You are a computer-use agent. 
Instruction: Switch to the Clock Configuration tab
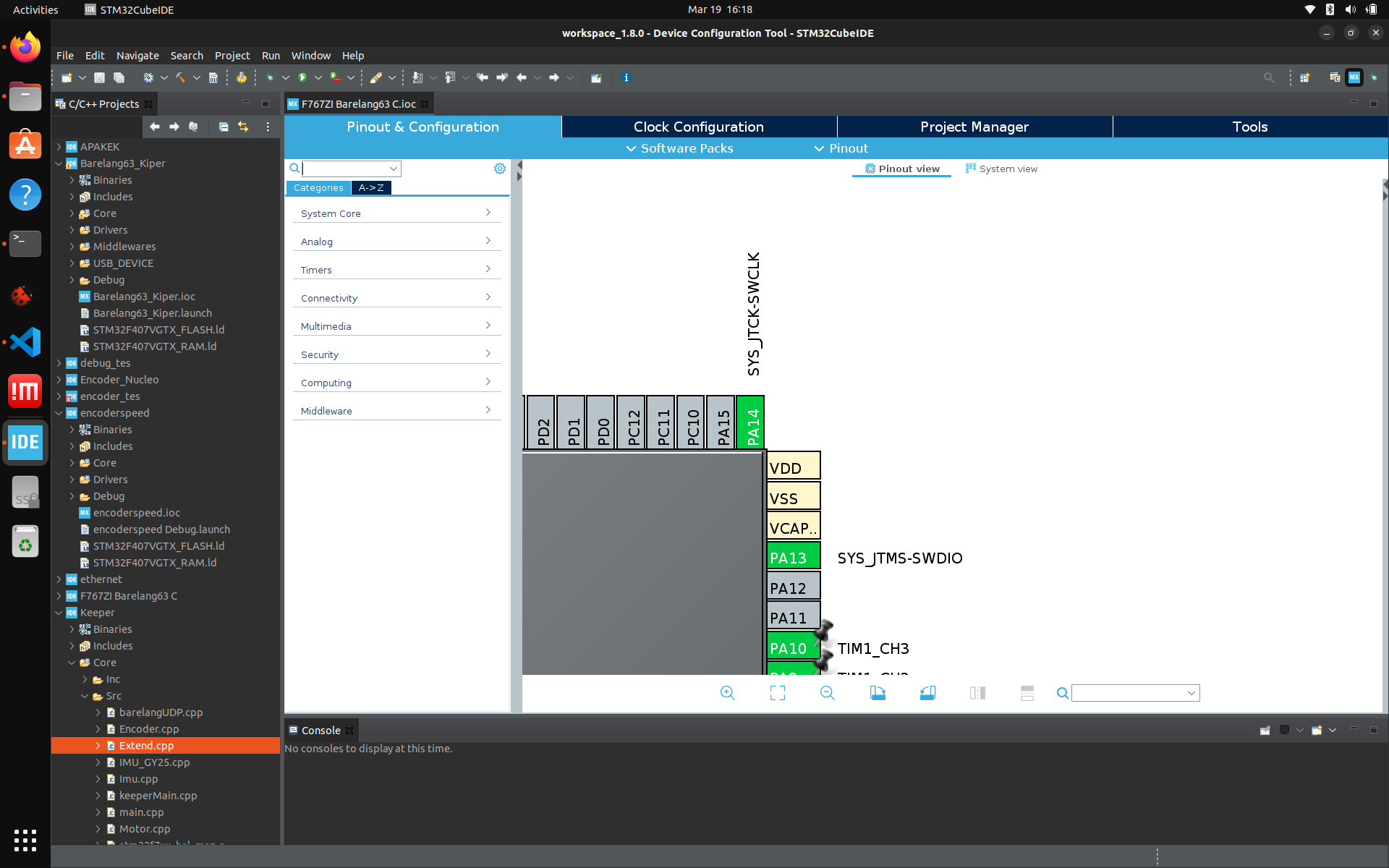coord(699,127)
